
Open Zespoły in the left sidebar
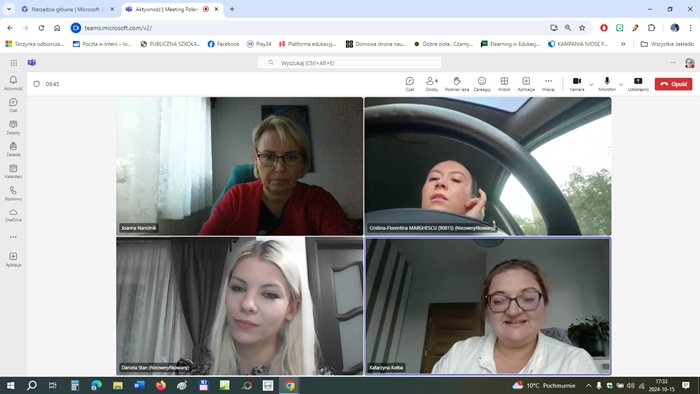point(13,128)
